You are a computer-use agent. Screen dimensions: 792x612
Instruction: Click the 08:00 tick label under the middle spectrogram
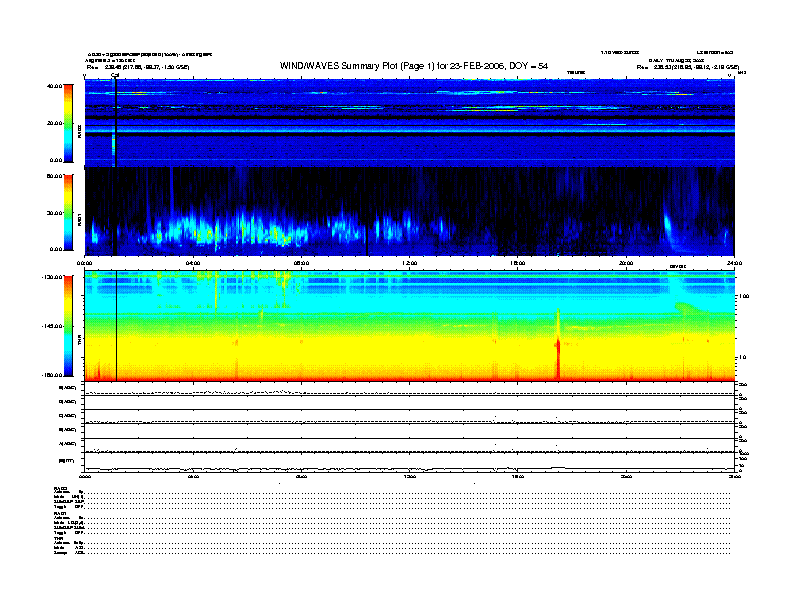click(301, 263)
